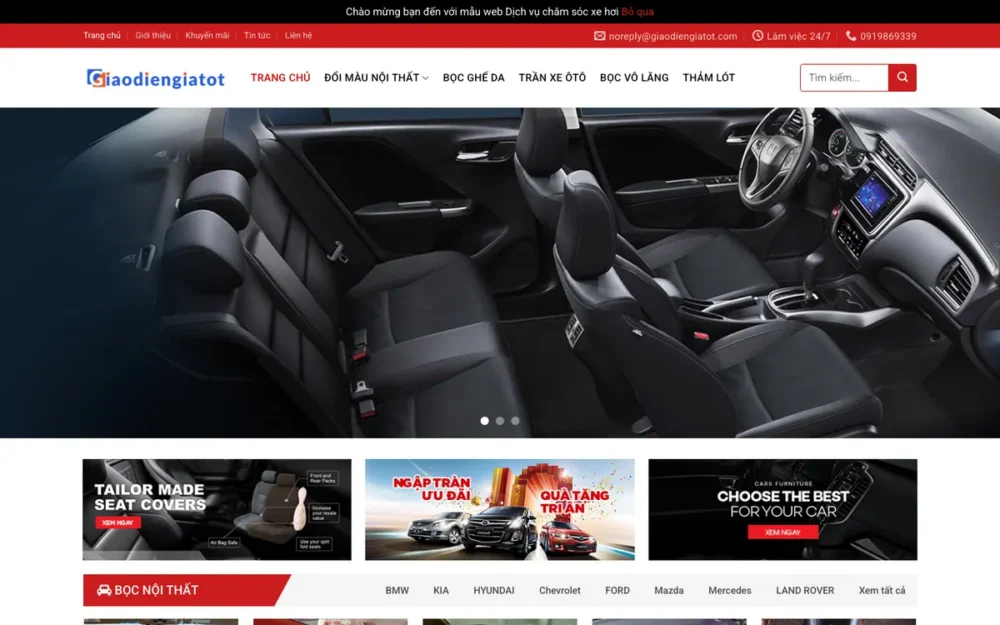This screenshot has height=625, width=1000.
Task: Open the Liên hệ link
Action: pos(298,36)
